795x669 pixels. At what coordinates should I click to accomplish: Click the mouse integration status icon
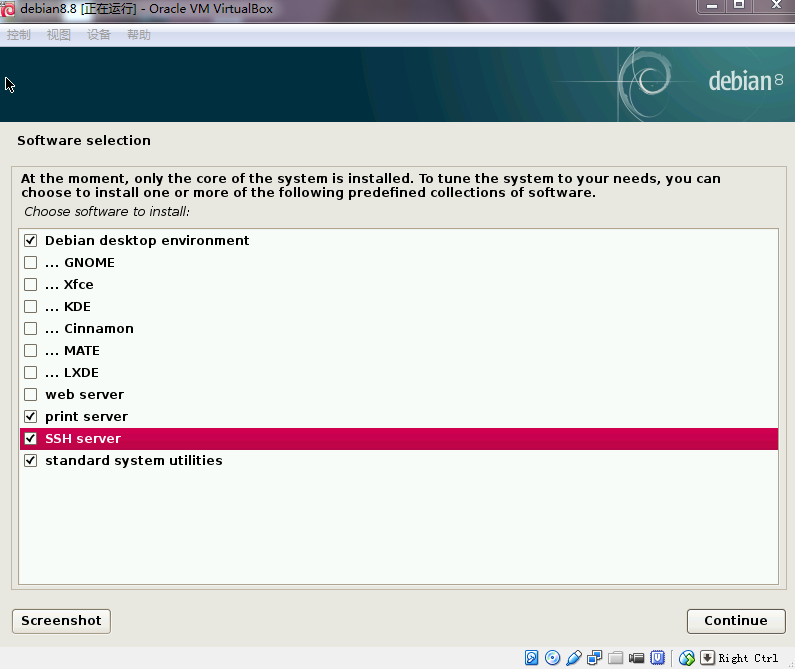point(687,658)
